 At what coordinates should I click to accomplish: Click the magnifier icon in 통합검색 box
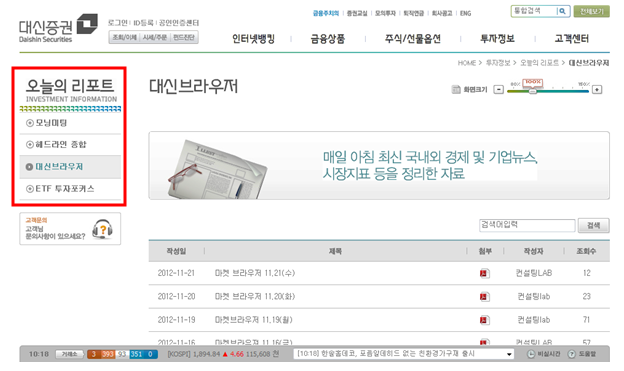point(562,11)
